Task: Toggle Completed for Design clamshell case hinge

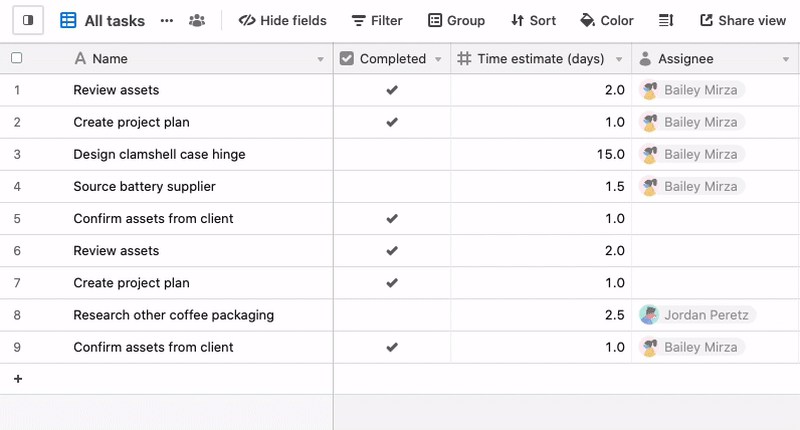Action: coord(392,155)
